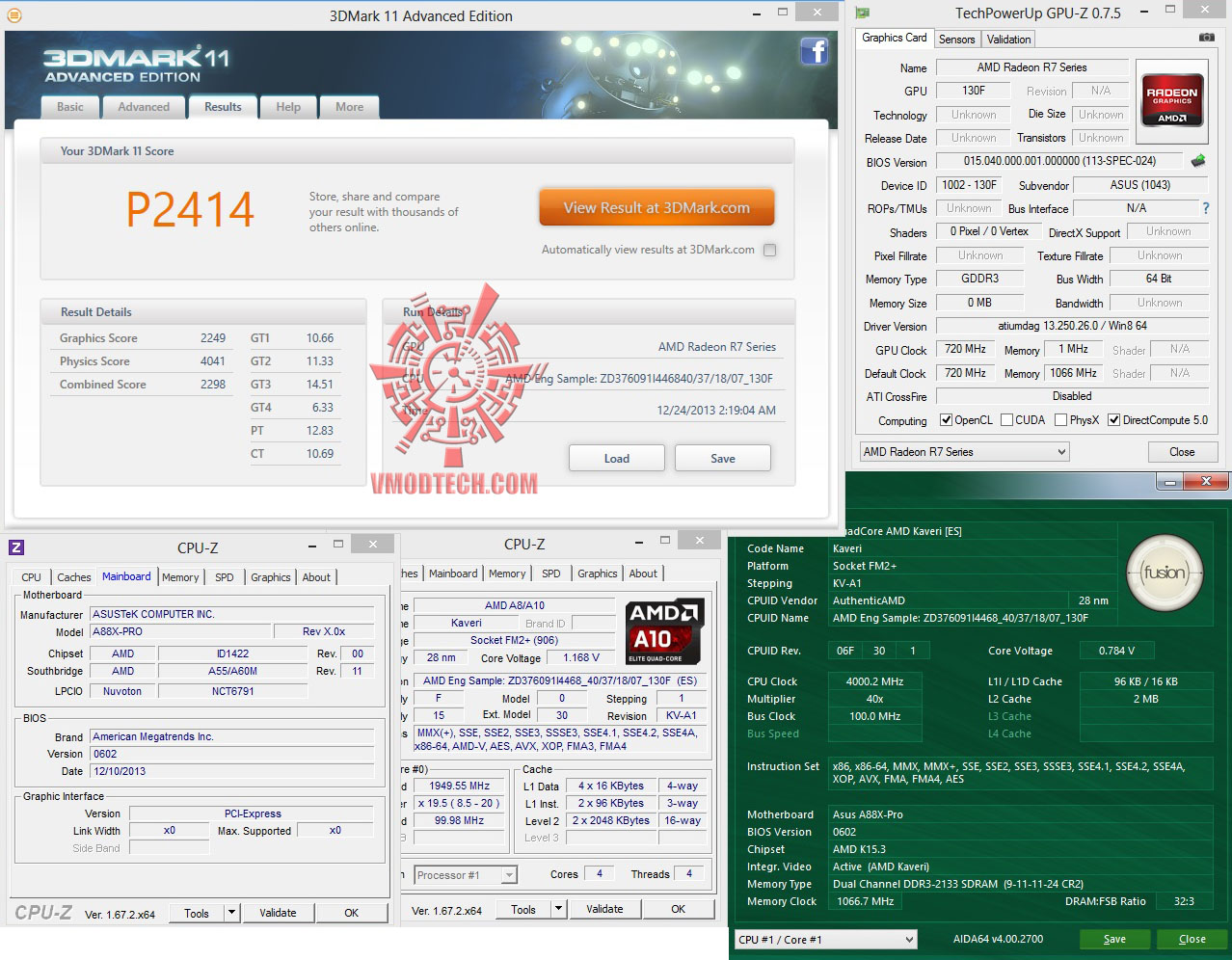1232x960 pixels.
Task: Click the Bus Interface question mark icon
Action: point(1205,208)
